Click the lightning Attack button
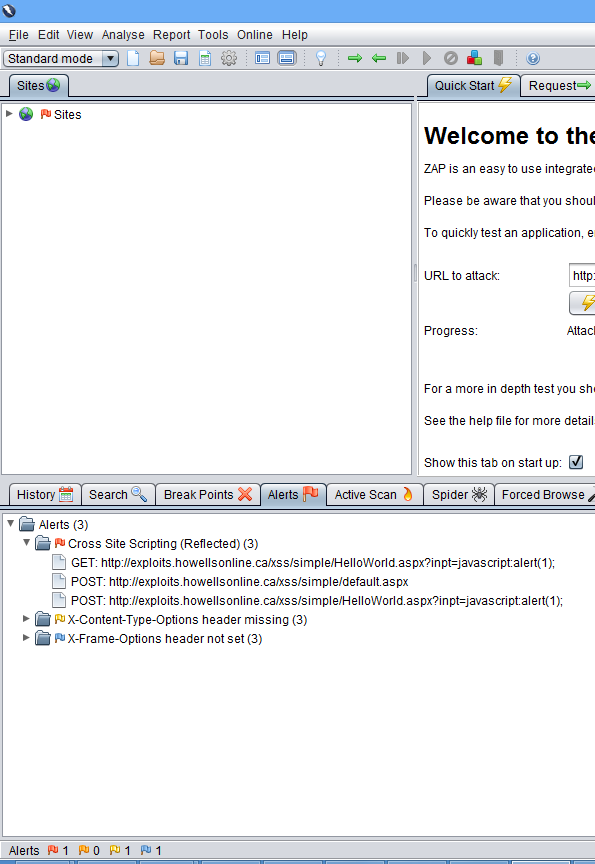This screenshot has width=595, height=864. click(x=582, y=303)
